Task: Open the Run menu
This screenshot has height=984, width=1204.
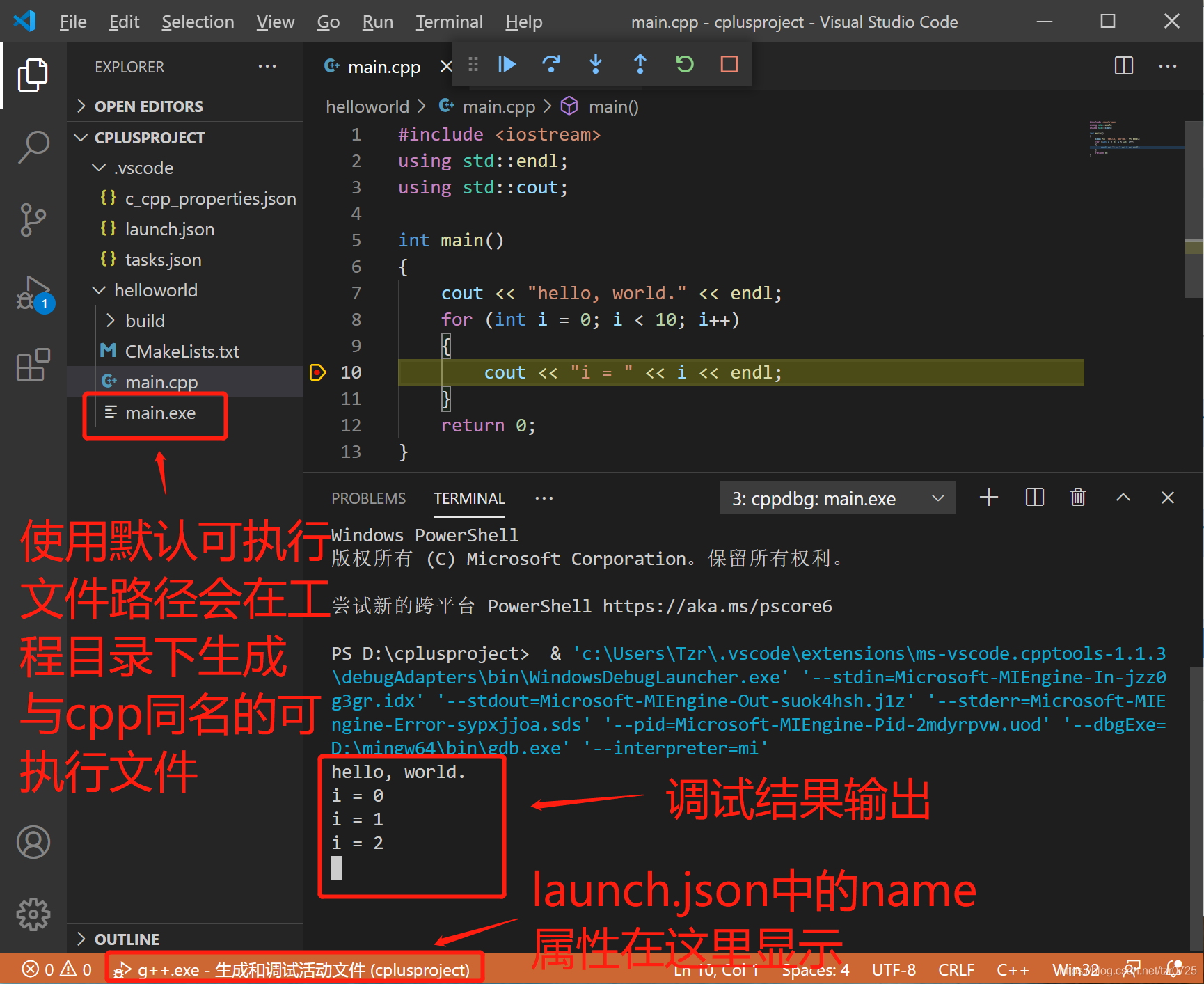Action: pyautogui.click(x=378, y=22)
